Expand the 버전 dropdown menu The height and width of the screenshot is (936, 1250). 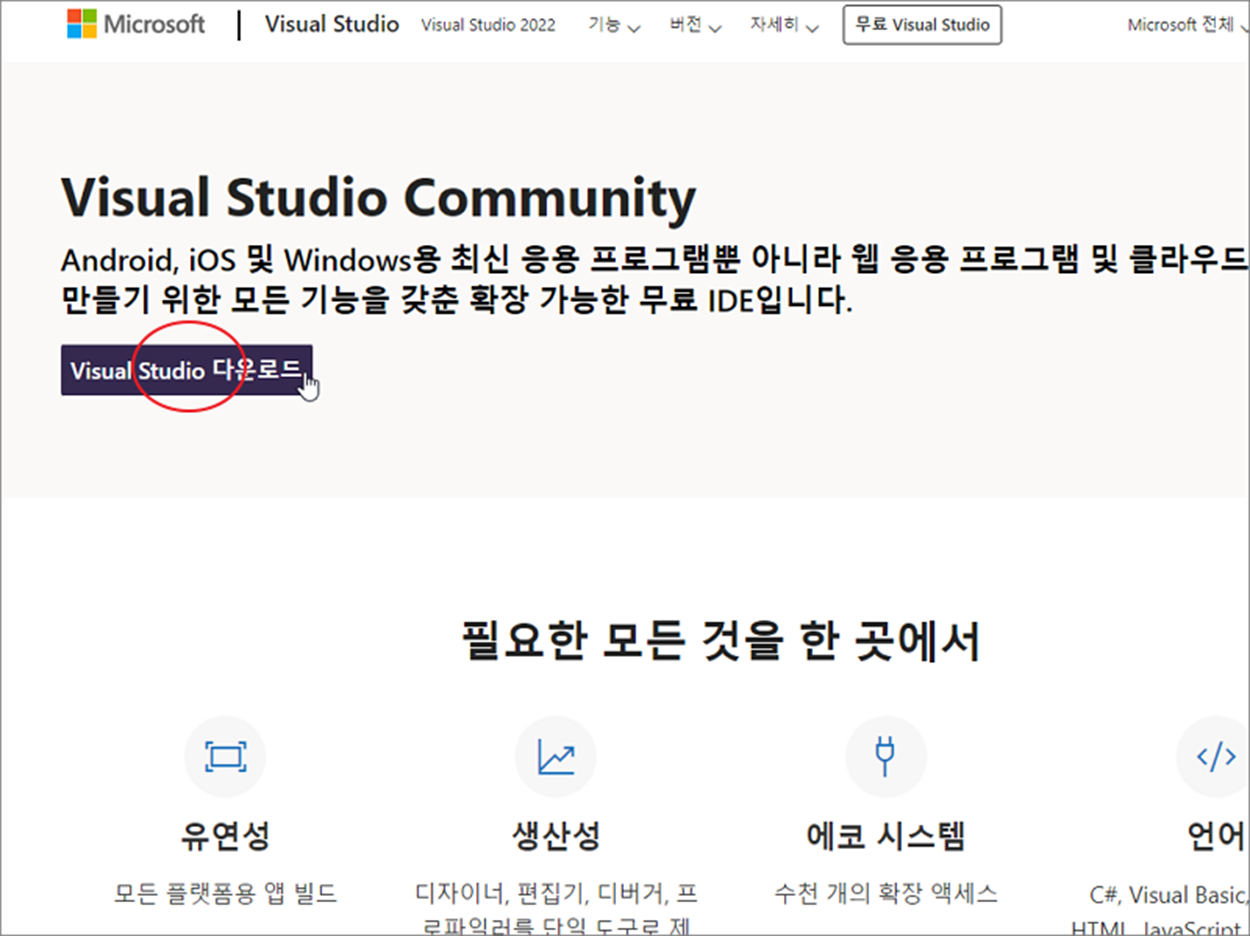point(695,26)
